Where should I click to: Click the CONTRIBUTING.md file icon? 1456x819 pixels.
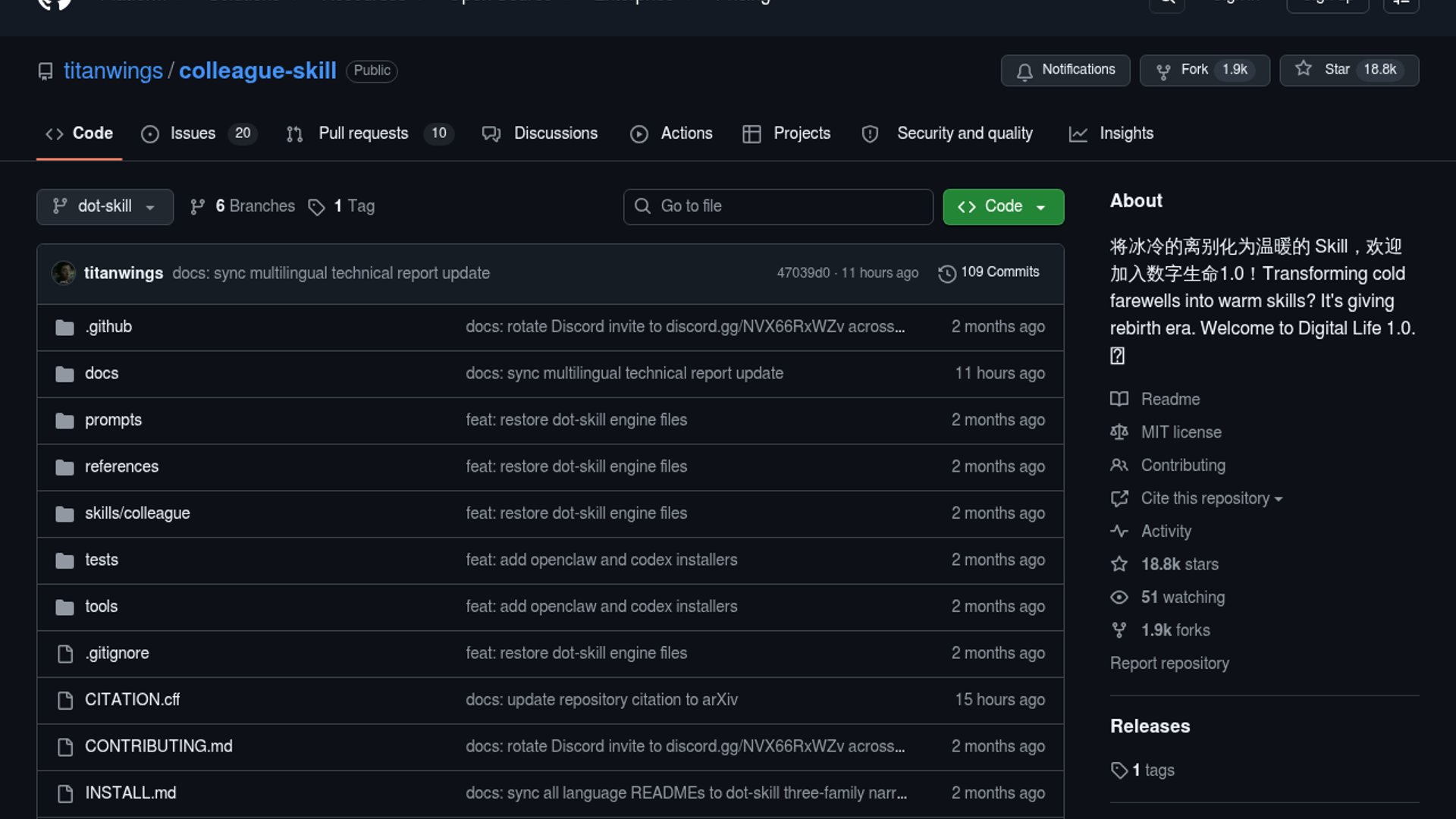click(x=65, y=747)
